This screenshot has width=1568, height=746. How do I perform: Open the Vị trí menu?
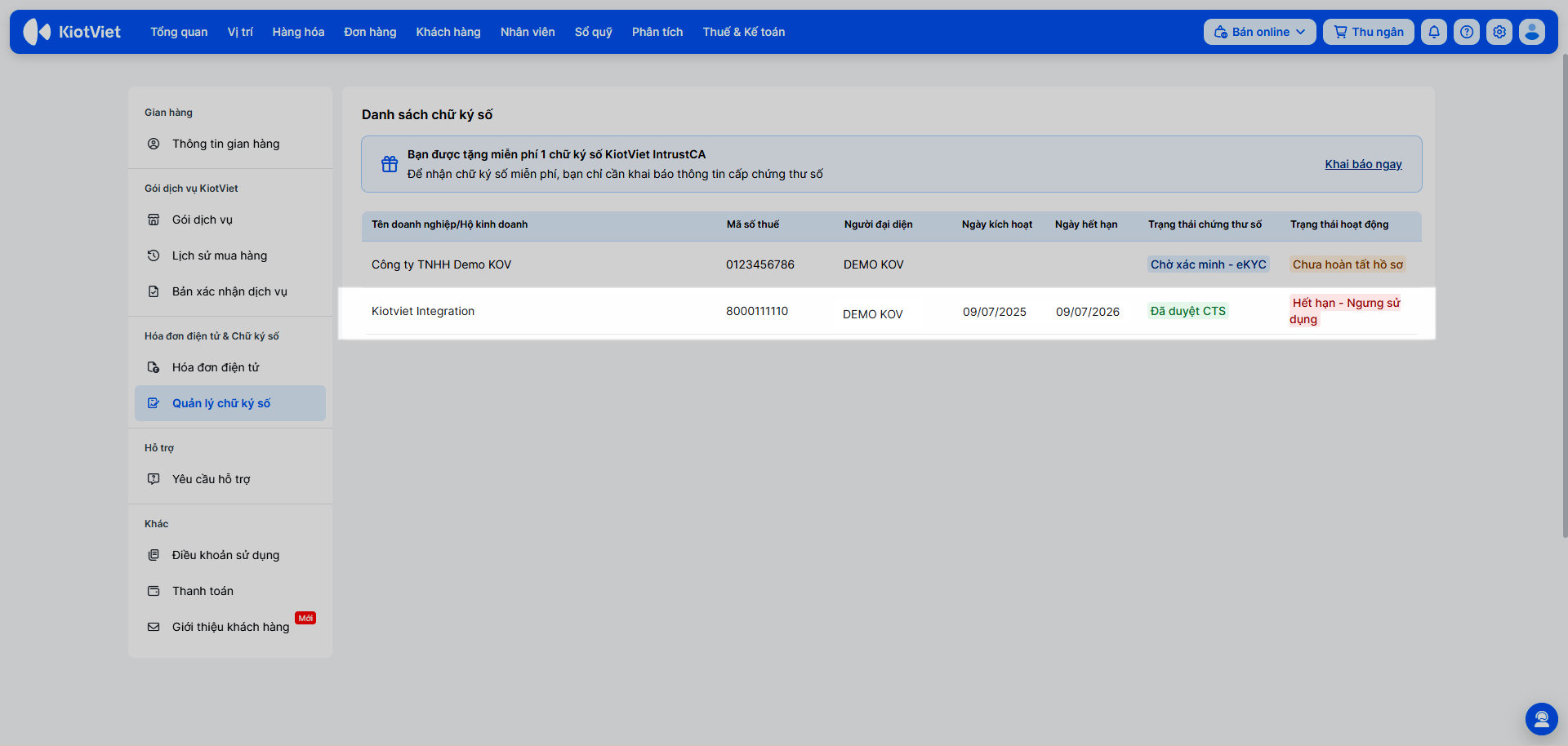240,32
